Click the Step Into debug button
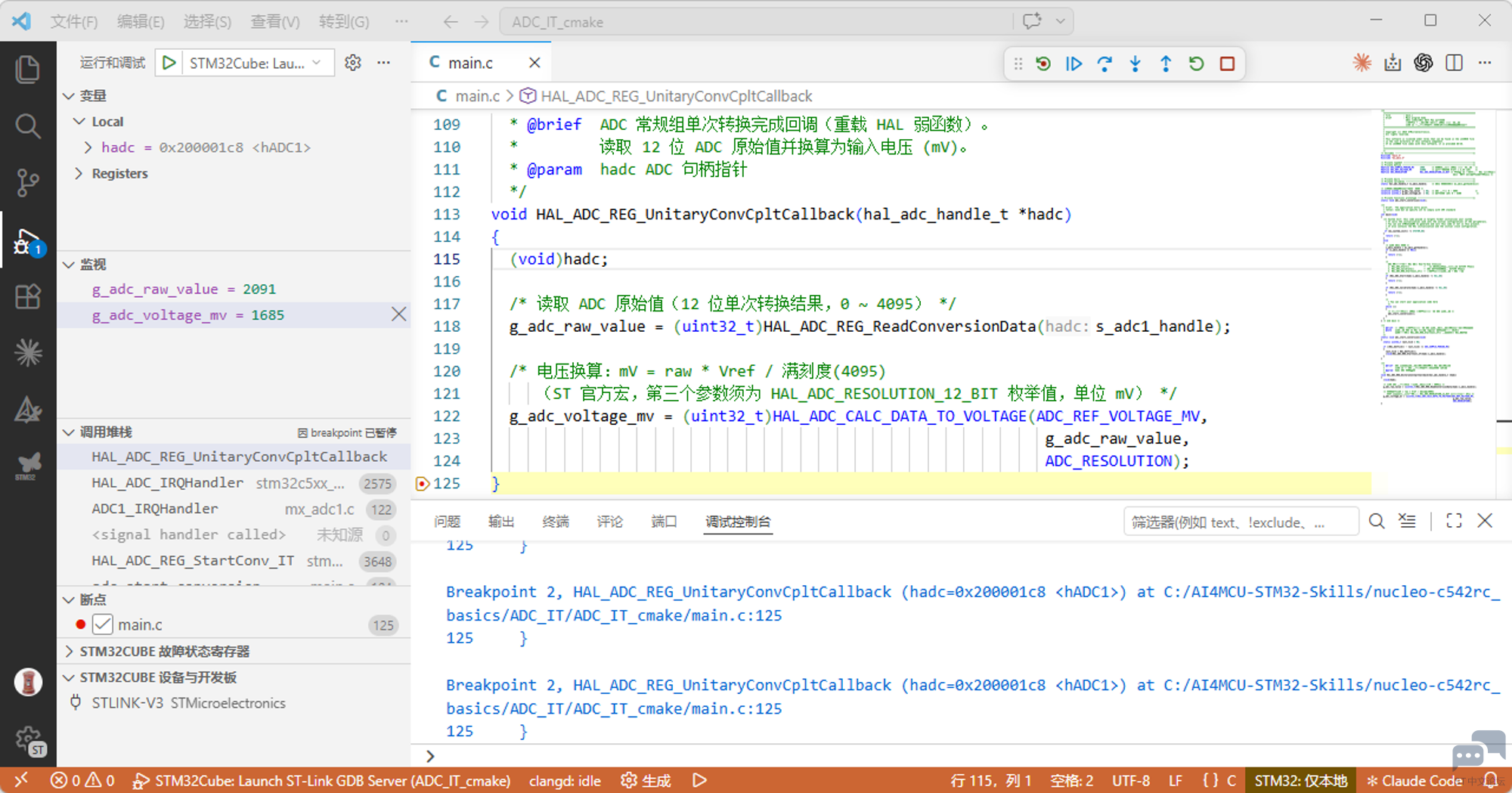This screenshot has width=1512, height=793. click(1135, 64)
